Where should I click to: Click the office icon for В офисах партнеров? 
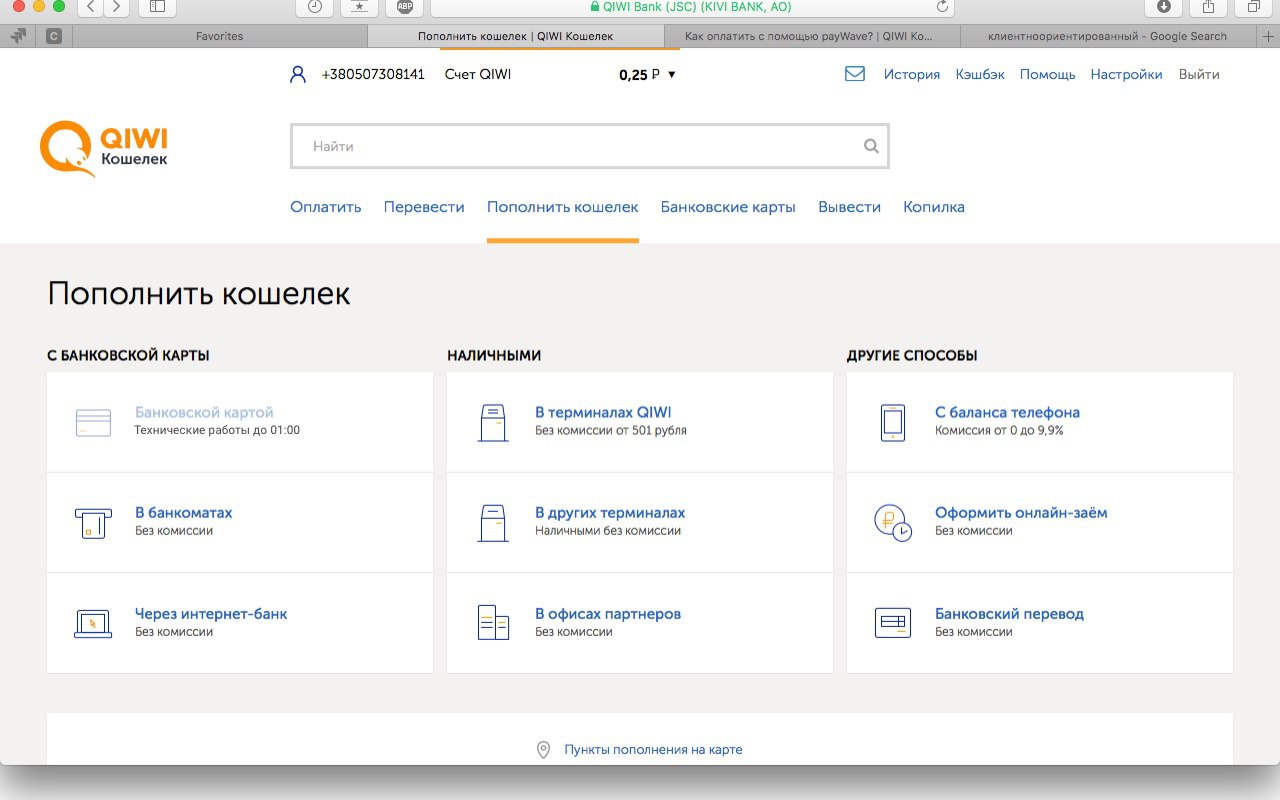pos(493,623)
